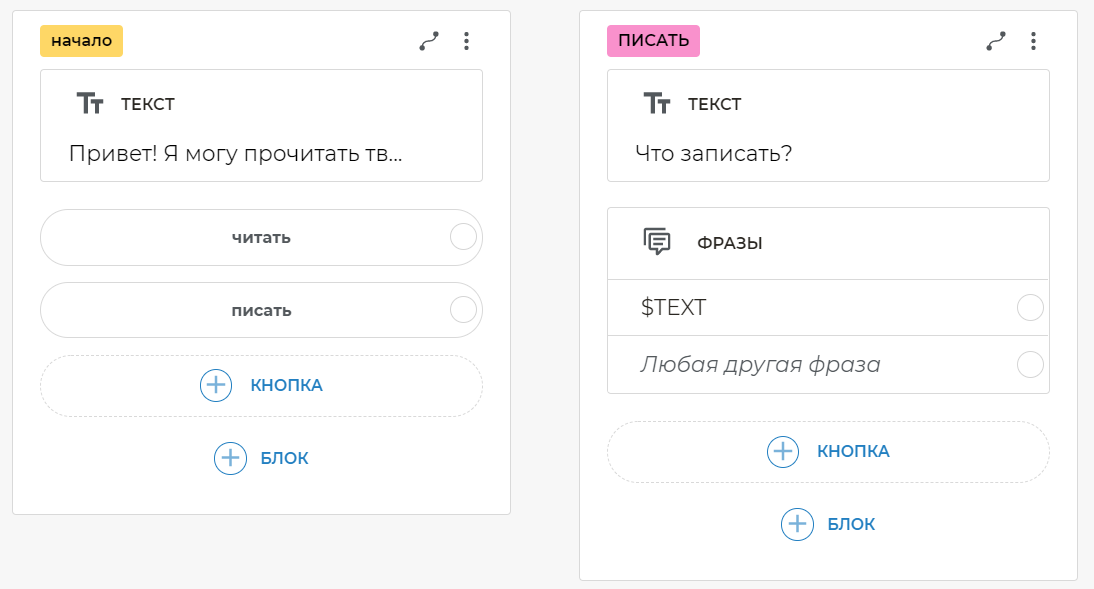Open three-dot menu of ПИСАТЬ block
The width and height of the screenshot is (1094, 589).
click(1033, 41)
